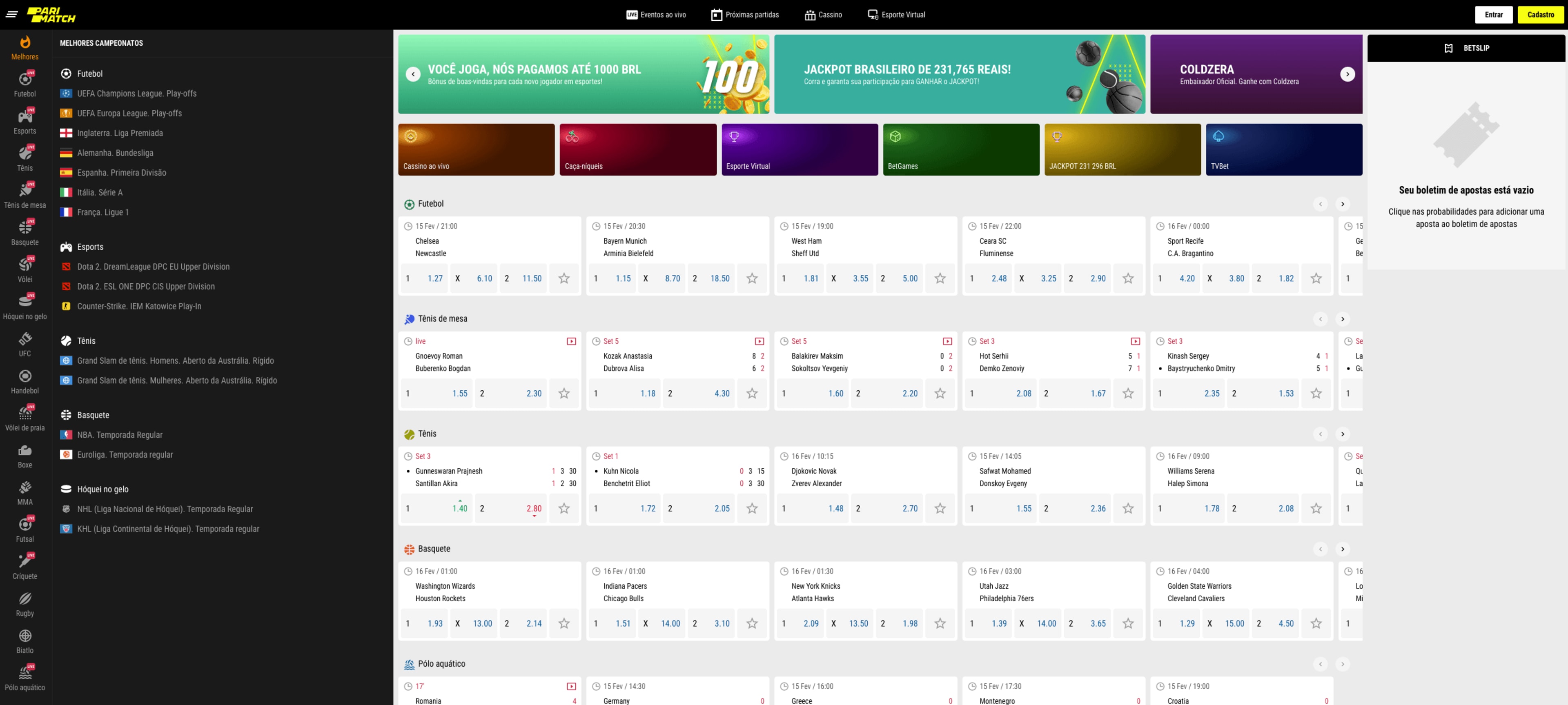This screenshot has width=1568, height=705.
Task: Go to next Tênis de mesa matches
Action: coord(1342,319)
